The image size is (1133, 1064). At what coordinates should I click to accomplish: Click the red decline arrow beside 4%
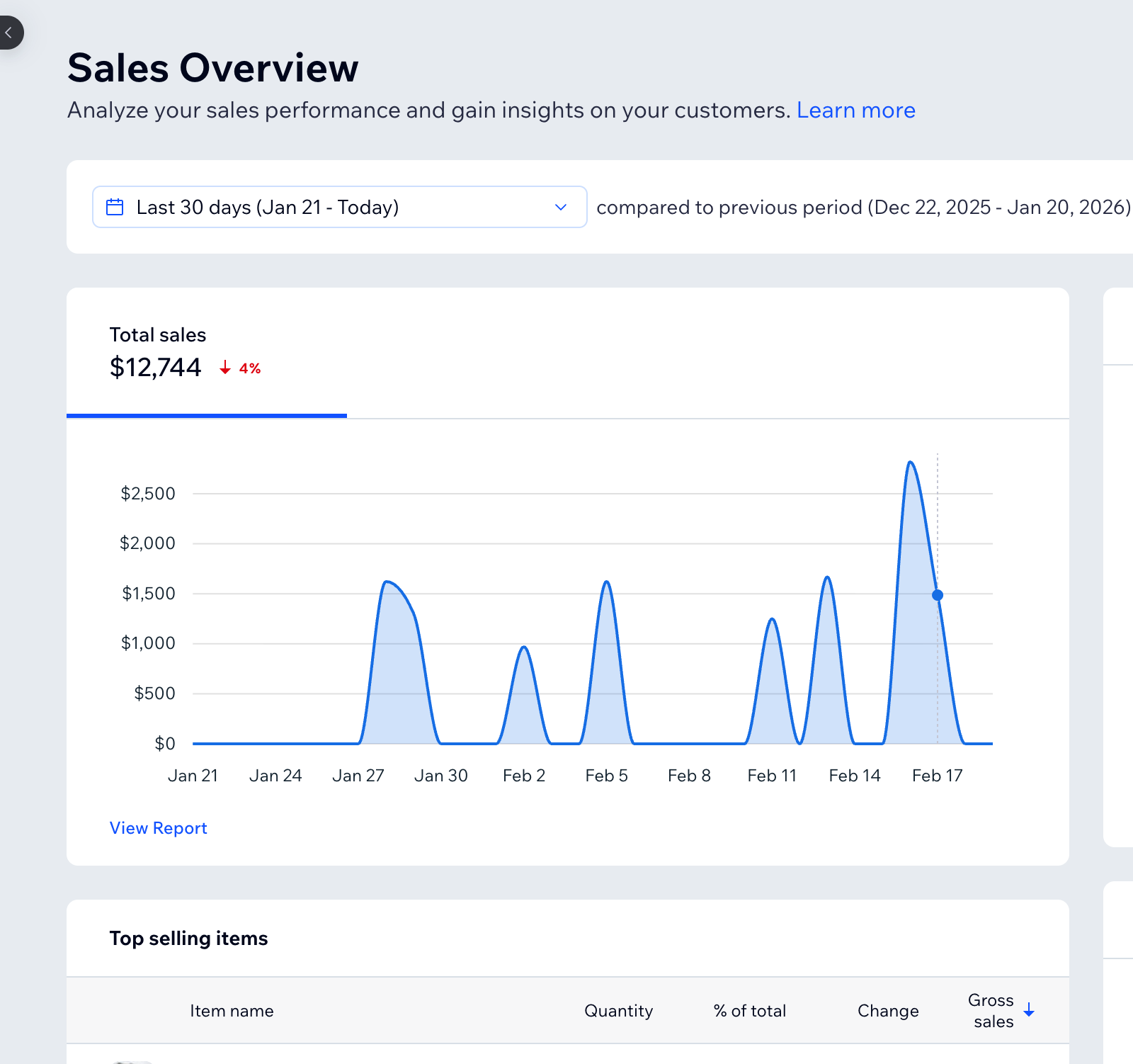[x=224, y=368]
